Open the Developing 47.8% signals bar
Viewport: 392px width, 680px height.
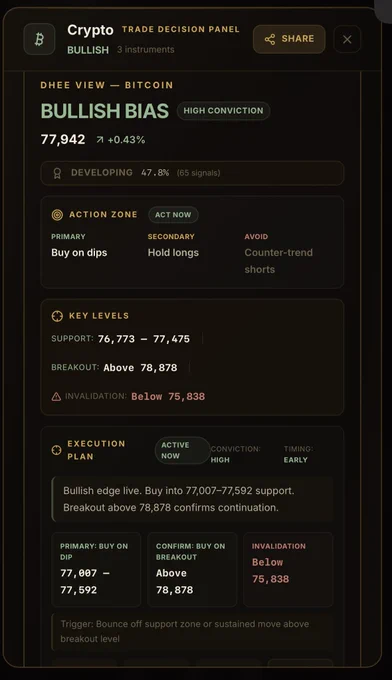192,173
